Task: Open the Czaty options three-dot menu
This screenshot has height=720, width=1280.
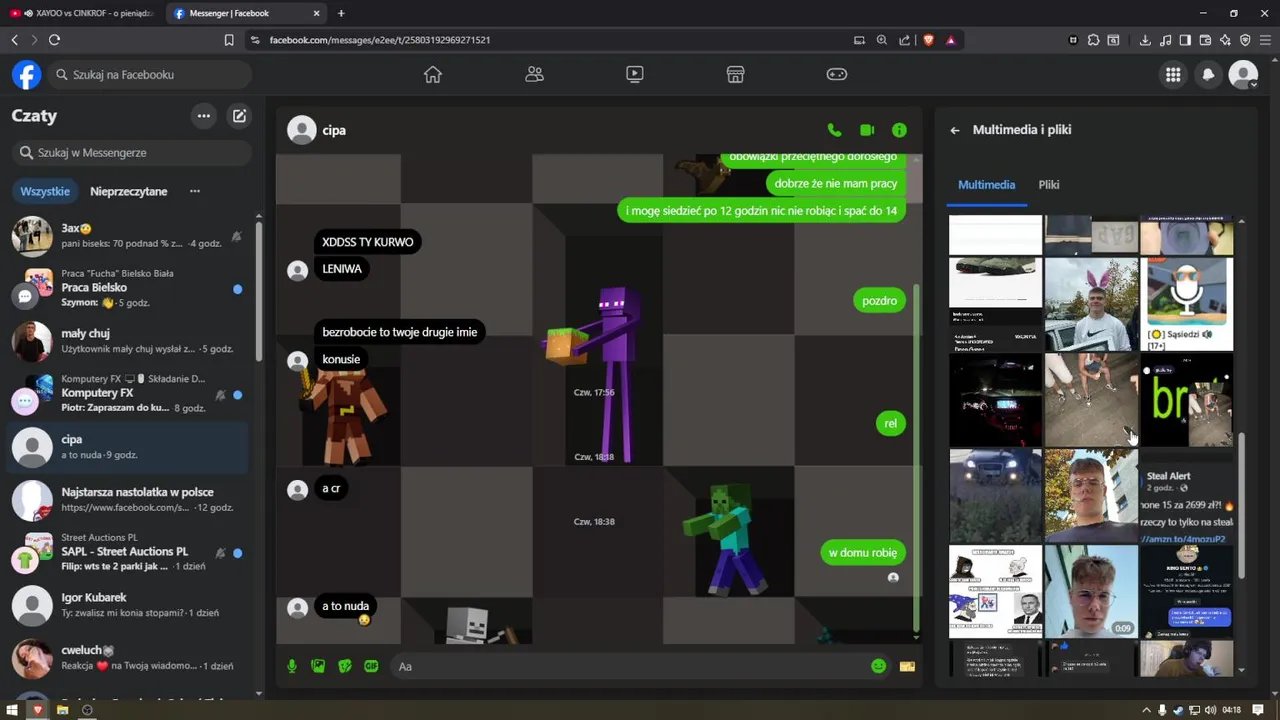Action: pyautogui.click(x=203, y=116)
